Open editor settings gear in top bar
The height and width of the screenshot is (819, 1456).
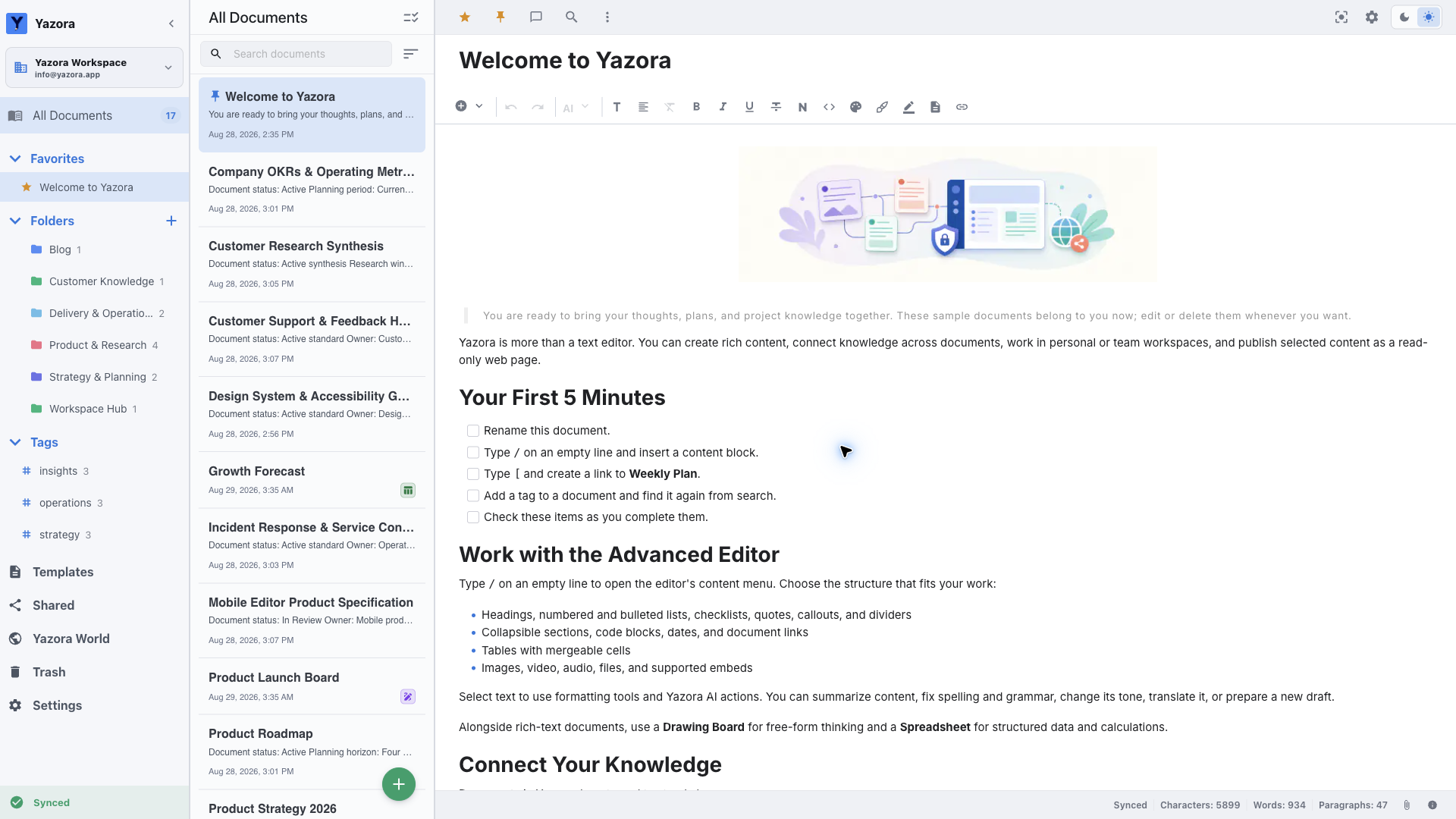(x=1372, y=17)
